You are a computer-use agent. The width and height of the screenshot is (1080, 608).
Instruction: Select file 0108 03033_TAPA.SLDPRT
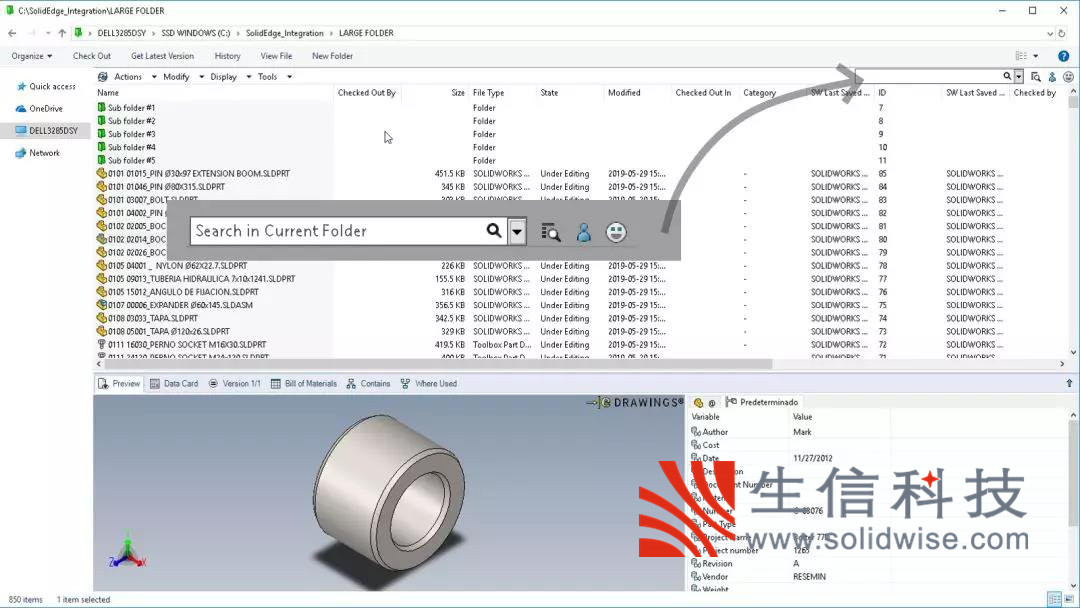click(153, 318)
